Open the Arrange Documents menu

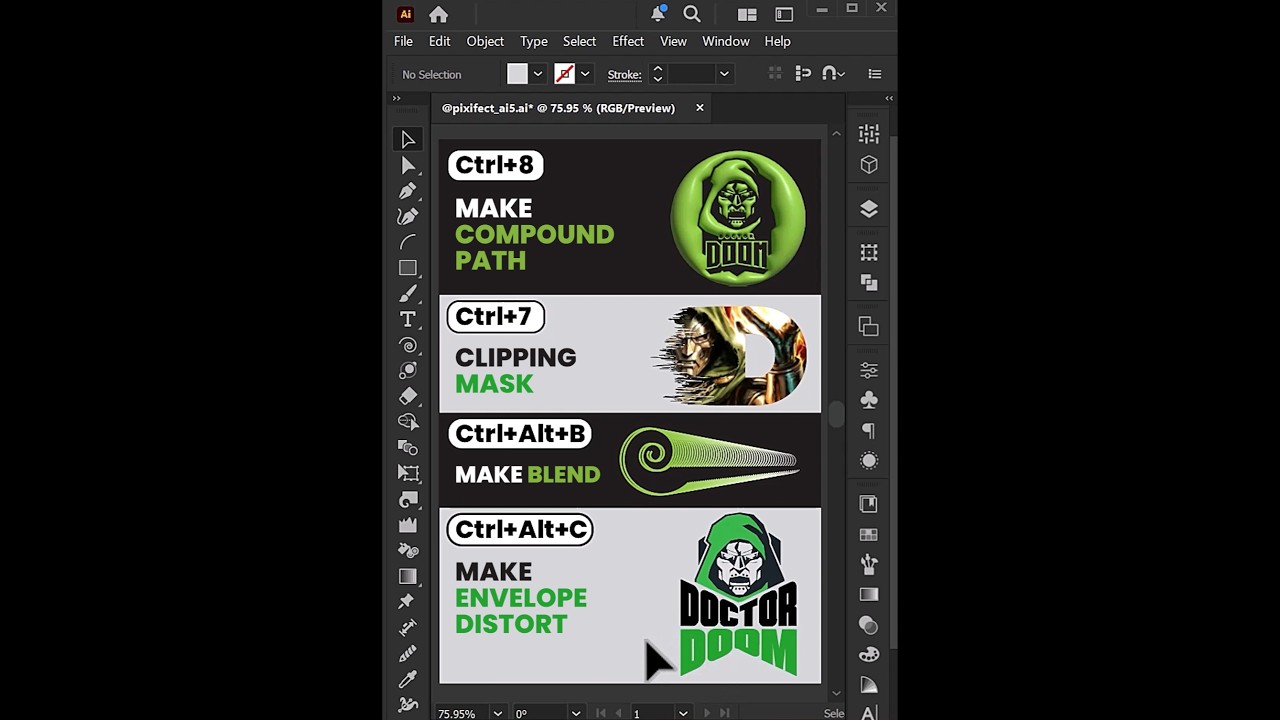(747, 14)
